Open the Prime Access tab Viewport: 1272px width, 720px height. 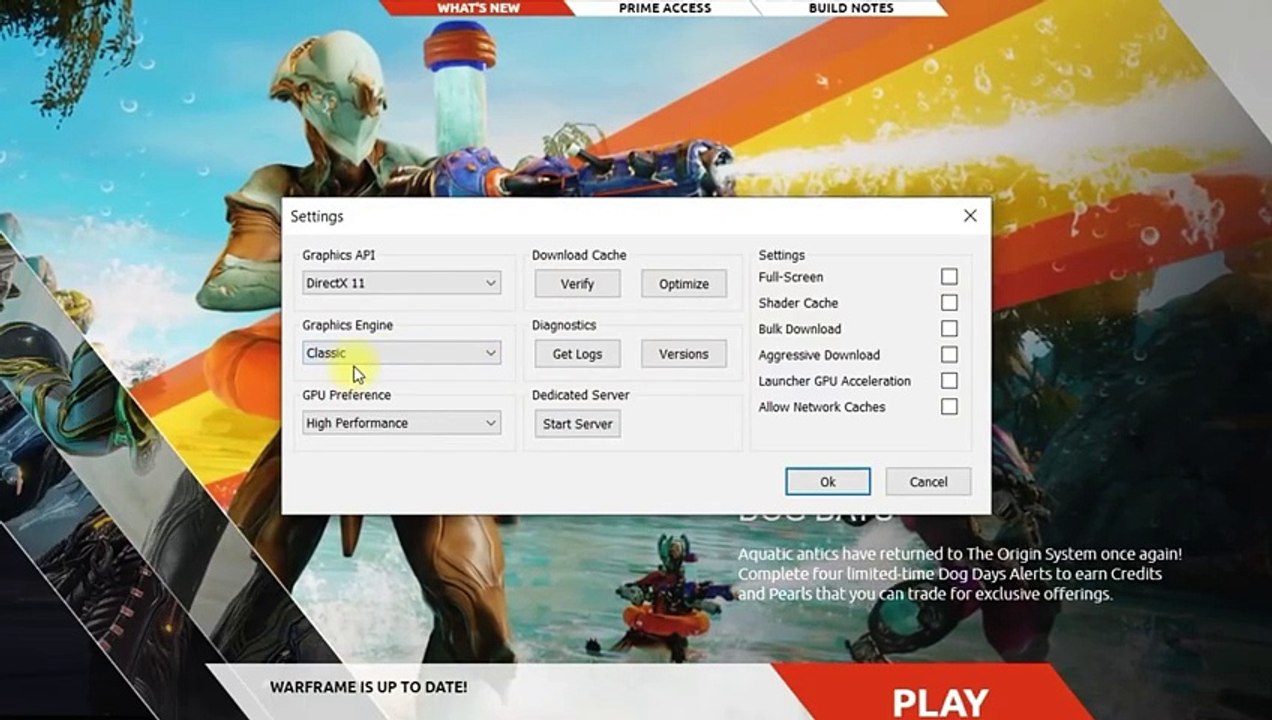(x=665, y=8)
